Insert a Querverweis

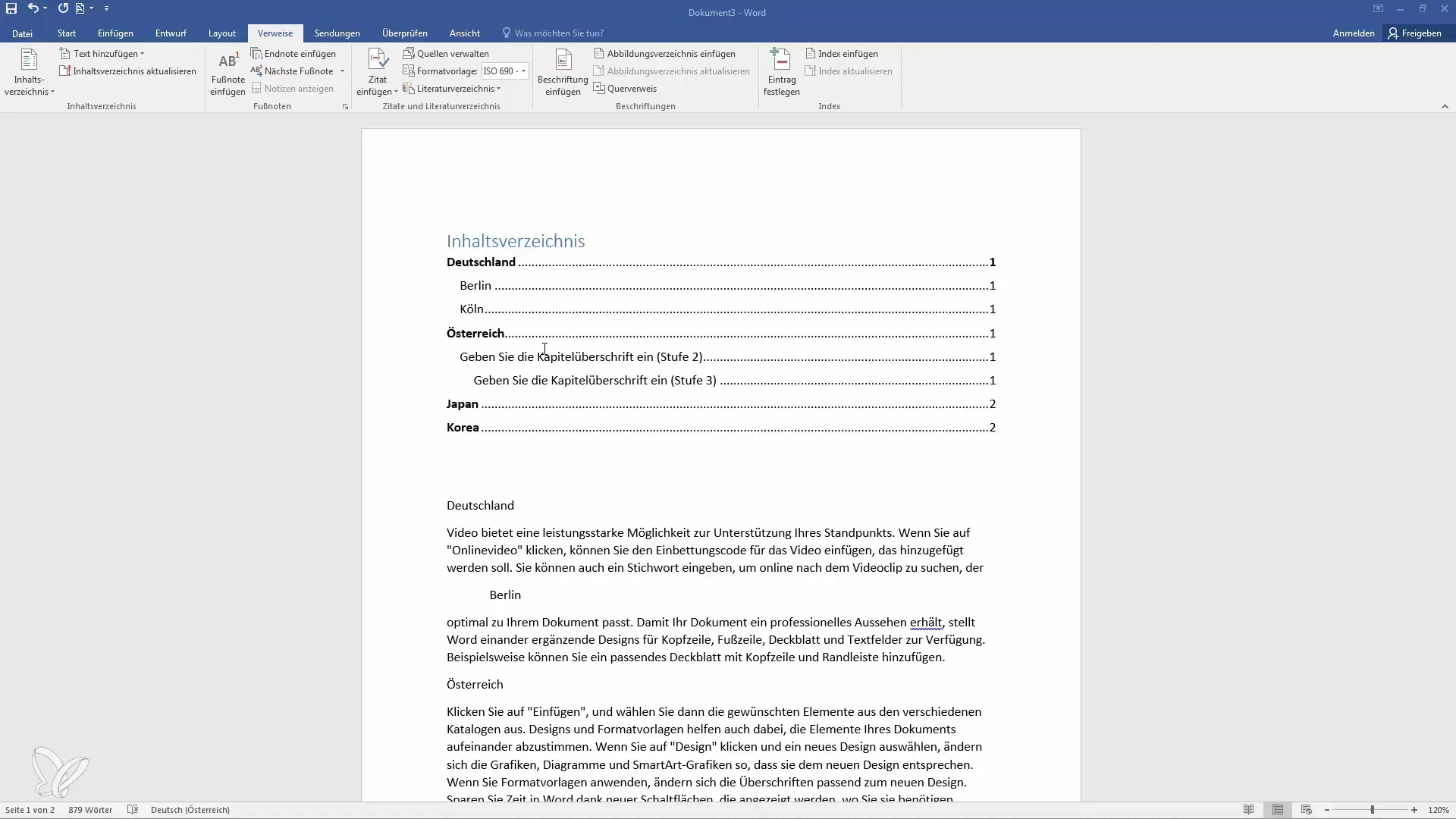[625, 89]
